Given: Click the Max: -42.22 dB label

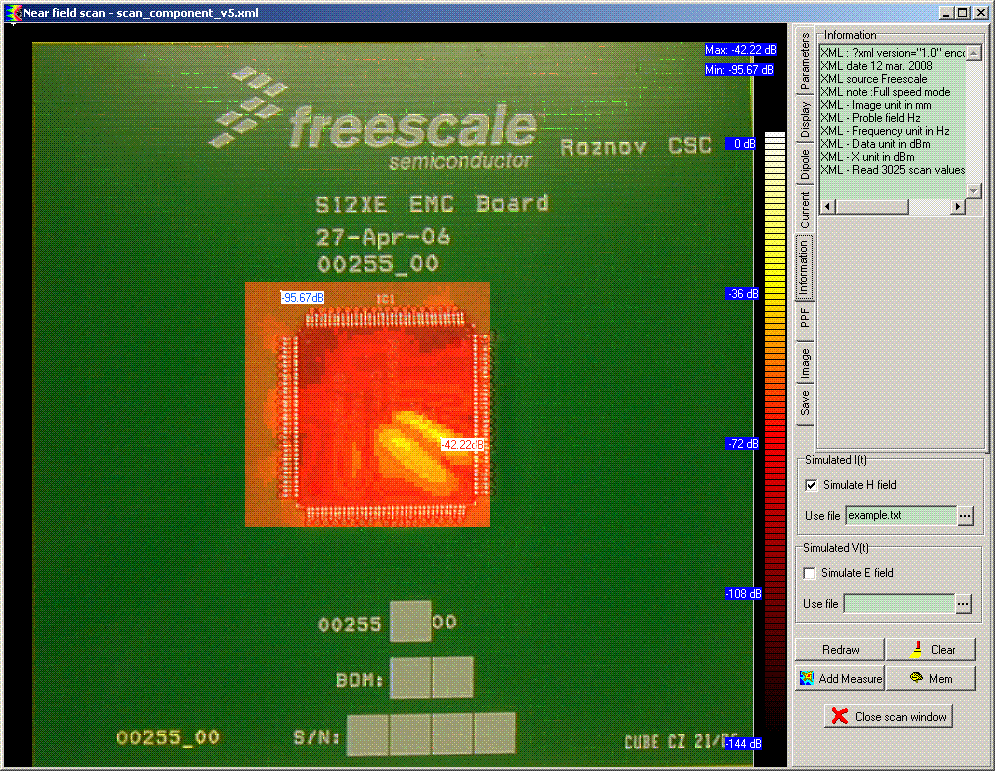Looking at the screenshot, I should tap(741, 50).
